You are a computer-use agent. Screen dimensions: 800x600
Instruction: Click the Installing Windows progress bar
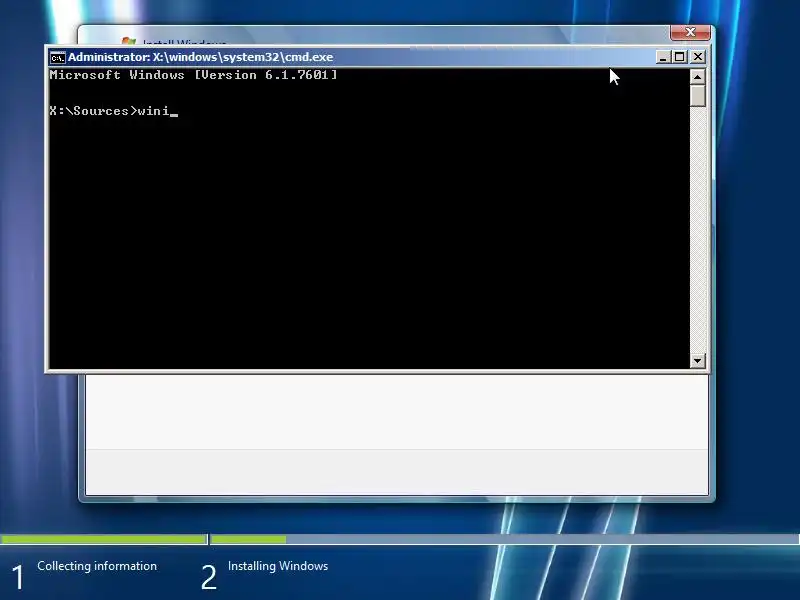505,539
